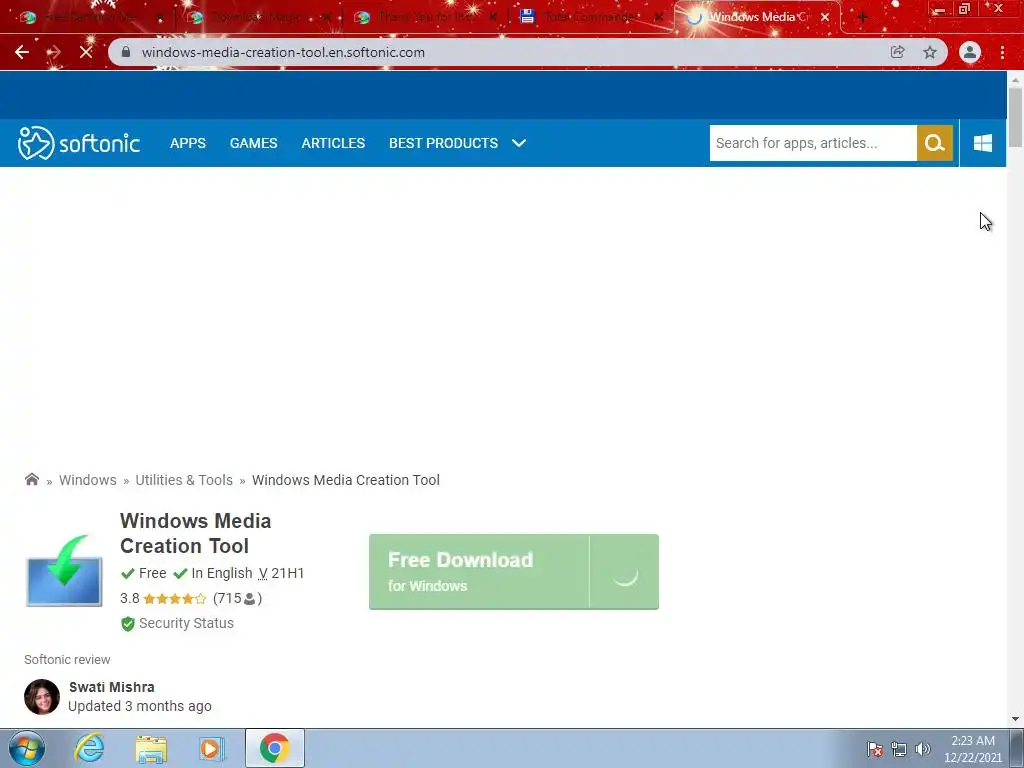Expand the chevron next to Best Products

(519, 143)
